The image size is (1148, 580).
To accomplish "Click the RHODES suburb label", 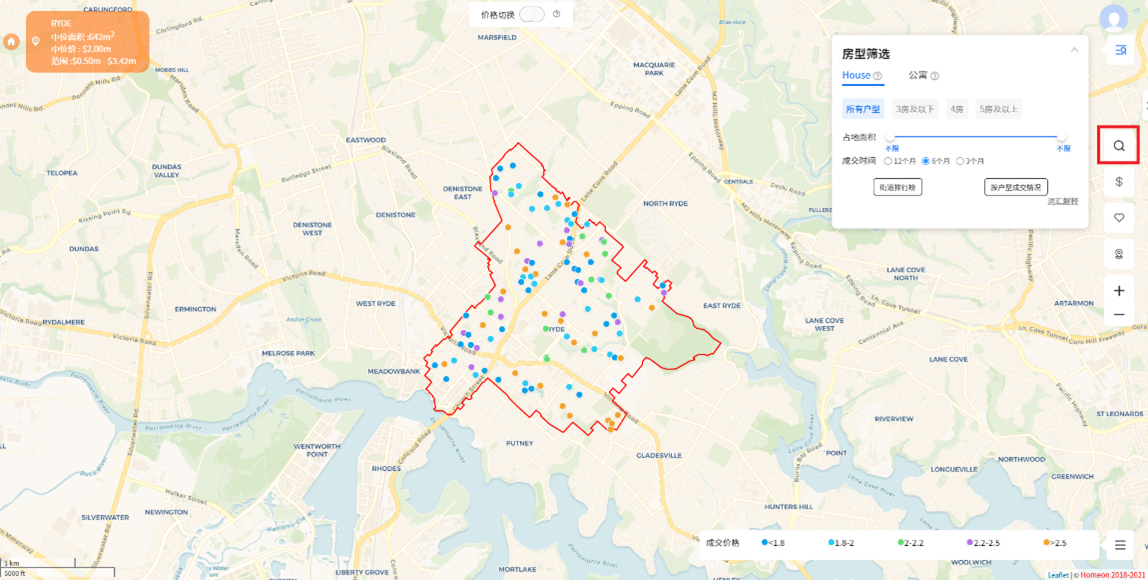I will (x=386, y=468).
